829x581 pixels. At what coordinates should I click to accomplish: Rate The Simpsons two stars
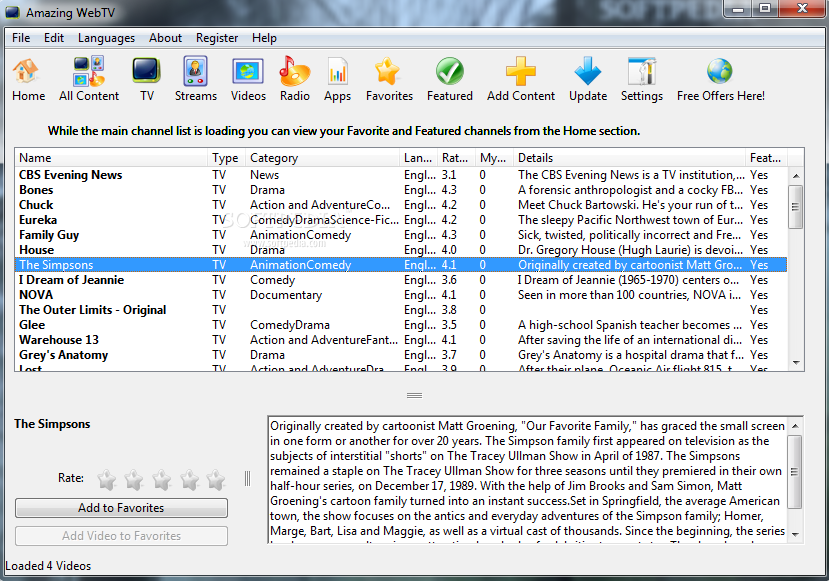pyautogui.click(x=134, y=479)
